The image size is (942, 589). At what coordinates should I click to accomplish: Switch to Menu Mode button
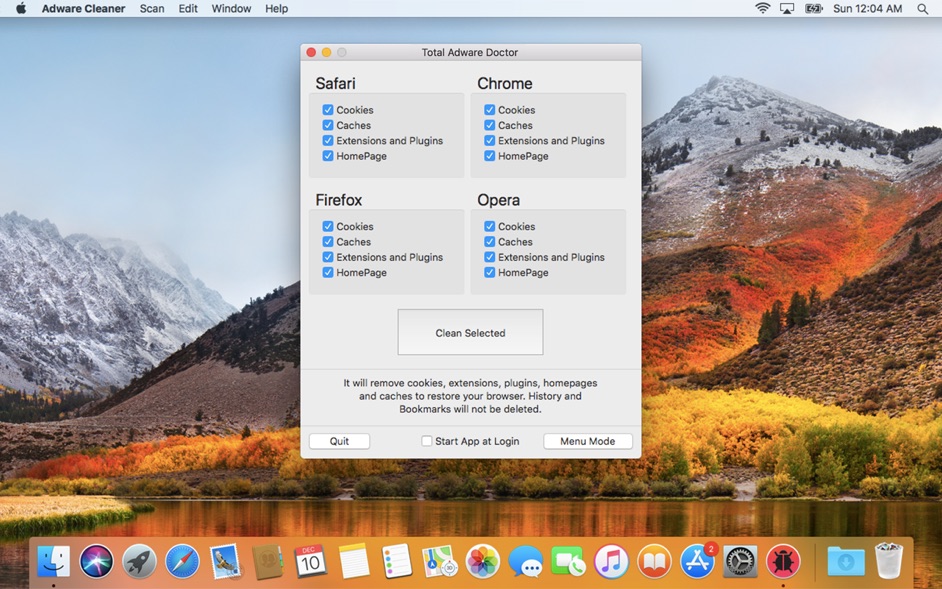click(588, 441)
